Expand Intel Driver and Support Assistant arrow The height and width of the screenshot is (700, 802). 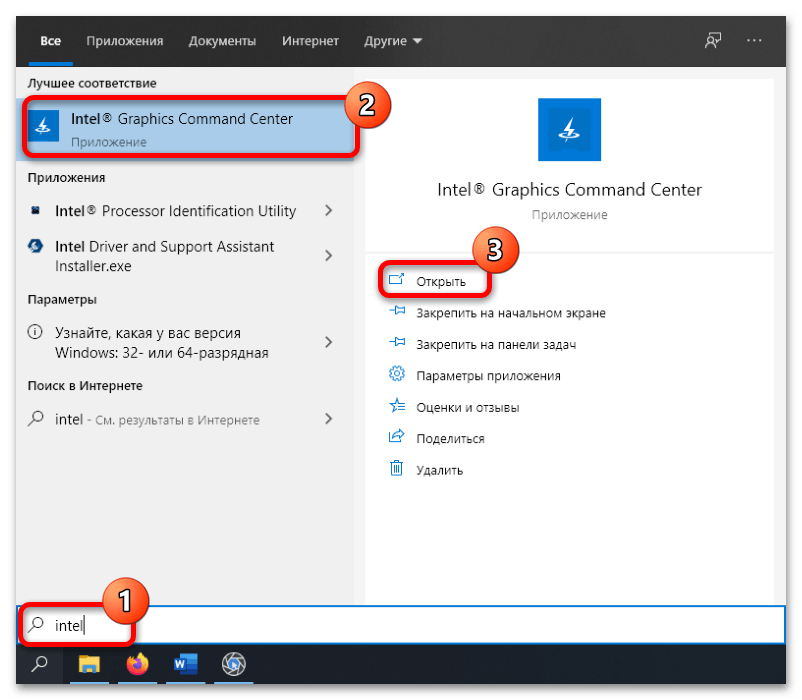tap(329, 256)
